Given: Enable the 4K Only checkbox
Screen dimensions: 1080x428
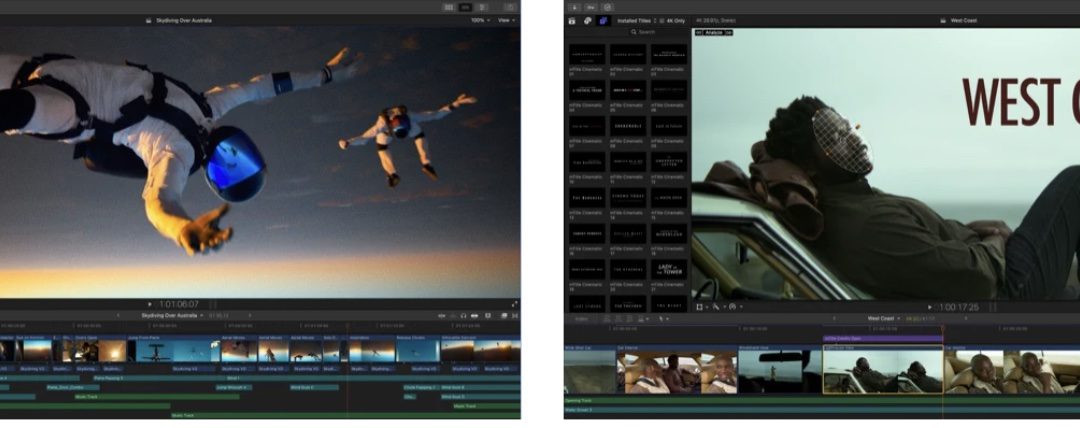Looking at the screenshot, I should (x=662, y=21).
